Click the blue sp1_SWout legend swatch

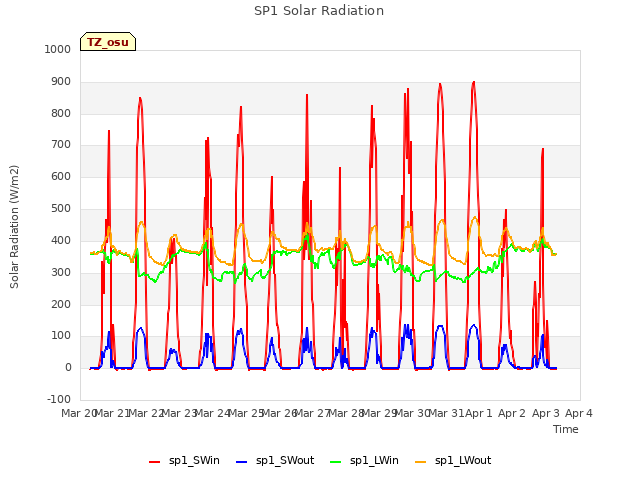242,462
